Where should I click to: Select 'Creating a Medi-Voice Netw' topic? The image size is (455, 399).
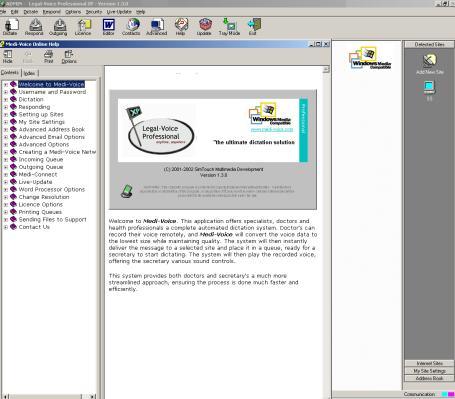tap(57, 152)
